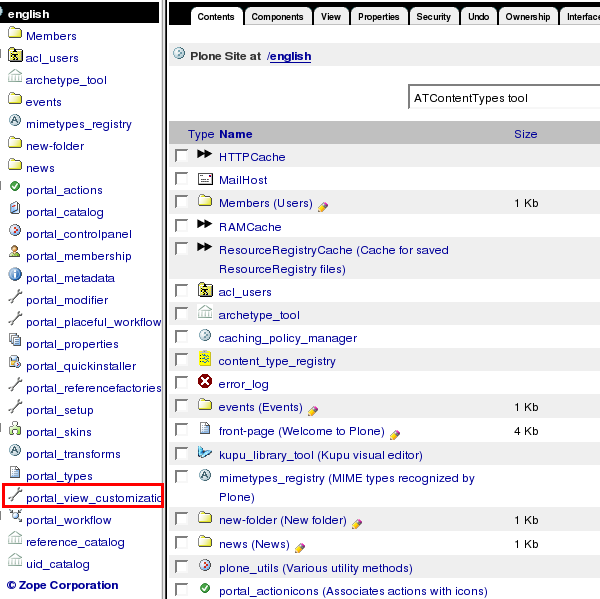This screenshot has height=599, width=600.
Task: Click the pencil icon next to events (Events)
Action: (x=313, y=411)
